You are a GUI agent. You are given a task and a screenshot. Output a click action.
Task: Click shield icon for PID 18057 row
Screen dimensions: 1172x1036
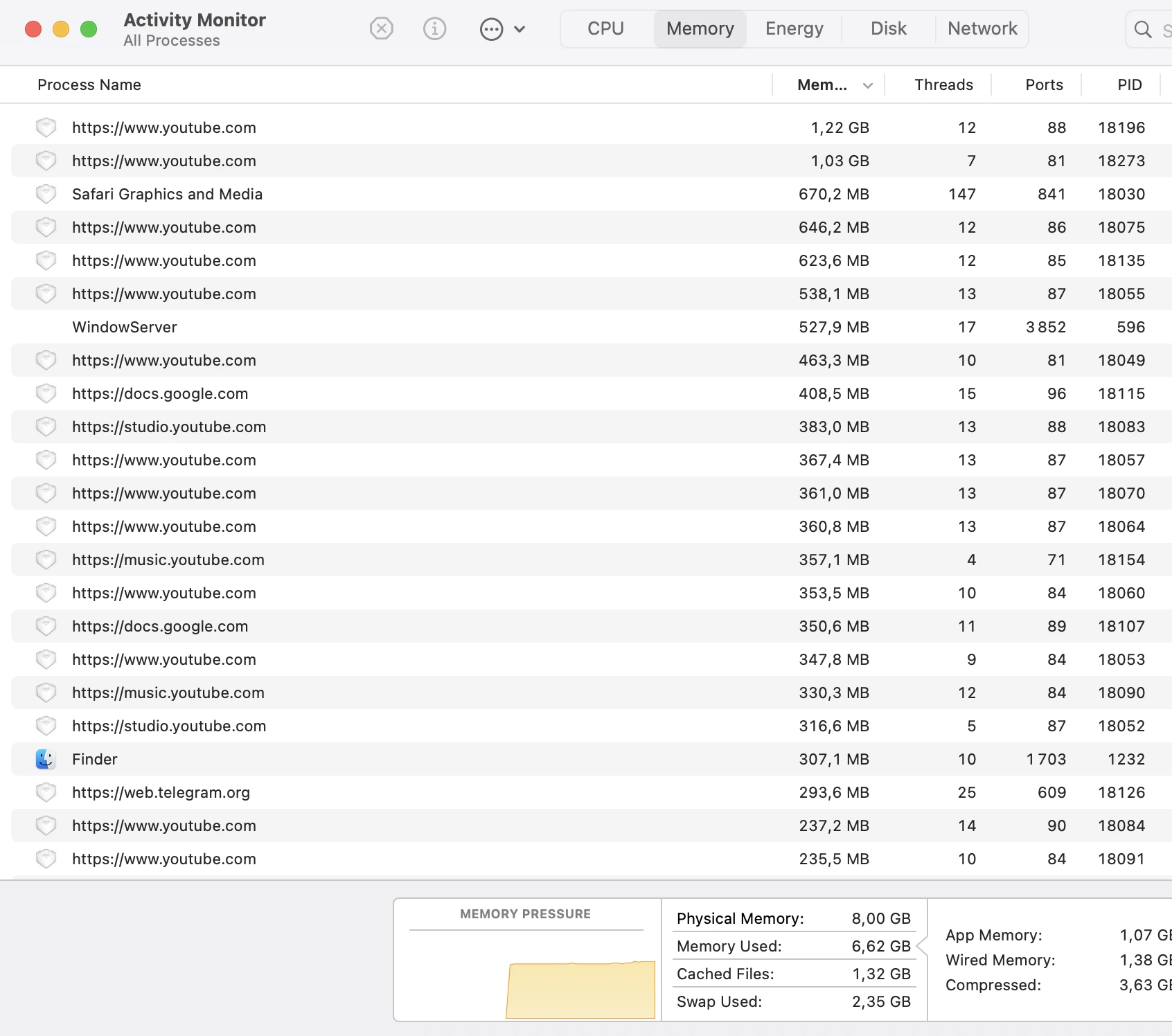(46, 460)
